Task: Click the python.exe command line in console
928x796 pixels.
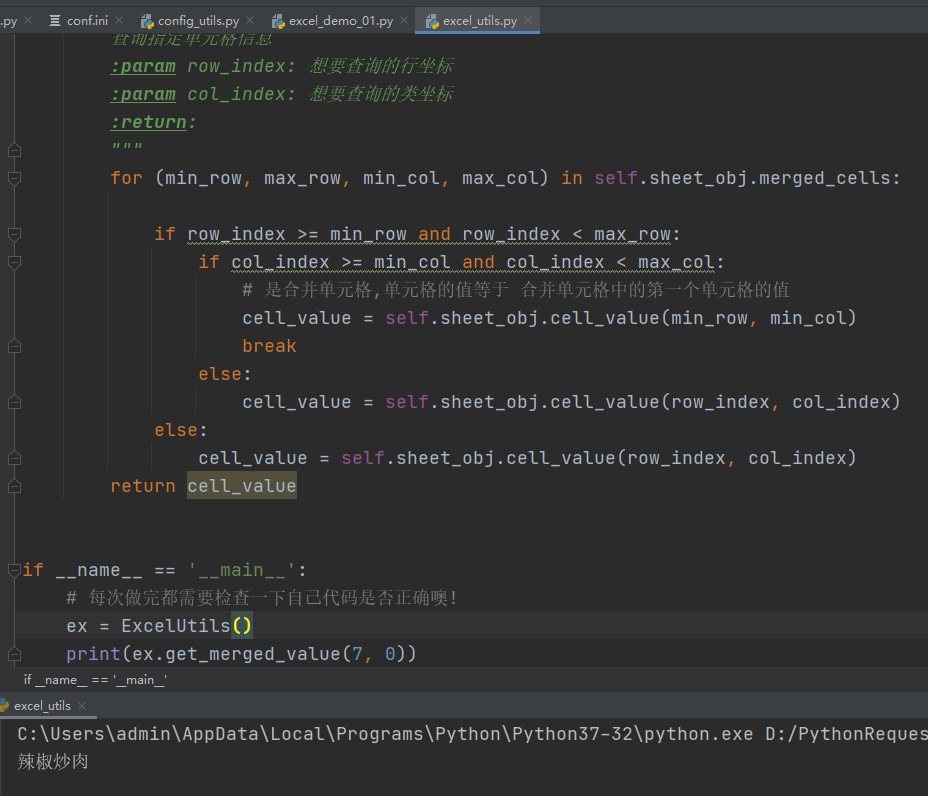Action: click(x=472, y=734)
